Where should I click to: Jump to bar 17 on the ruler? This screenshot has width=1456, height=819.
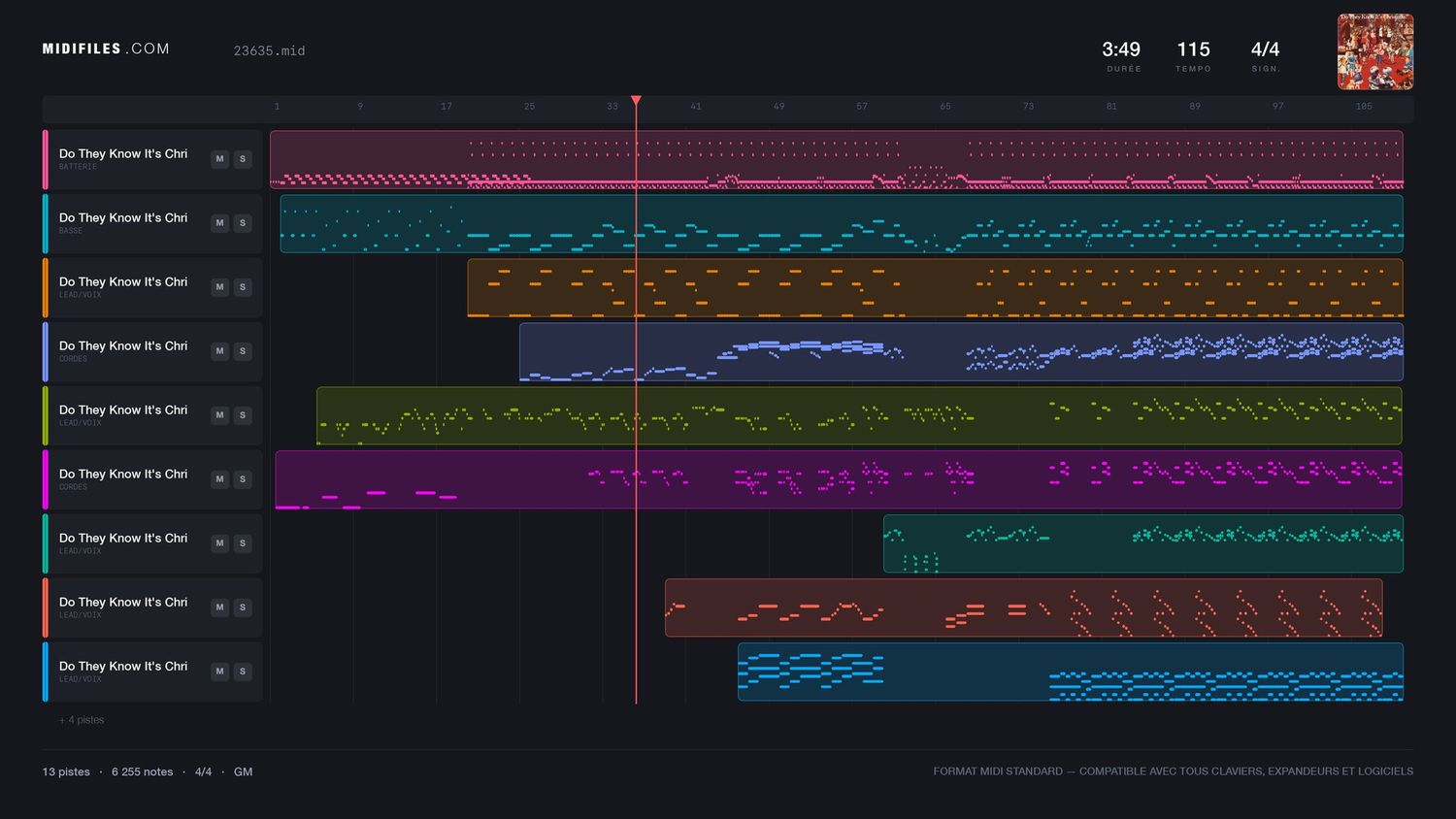[x=447, y=106]
